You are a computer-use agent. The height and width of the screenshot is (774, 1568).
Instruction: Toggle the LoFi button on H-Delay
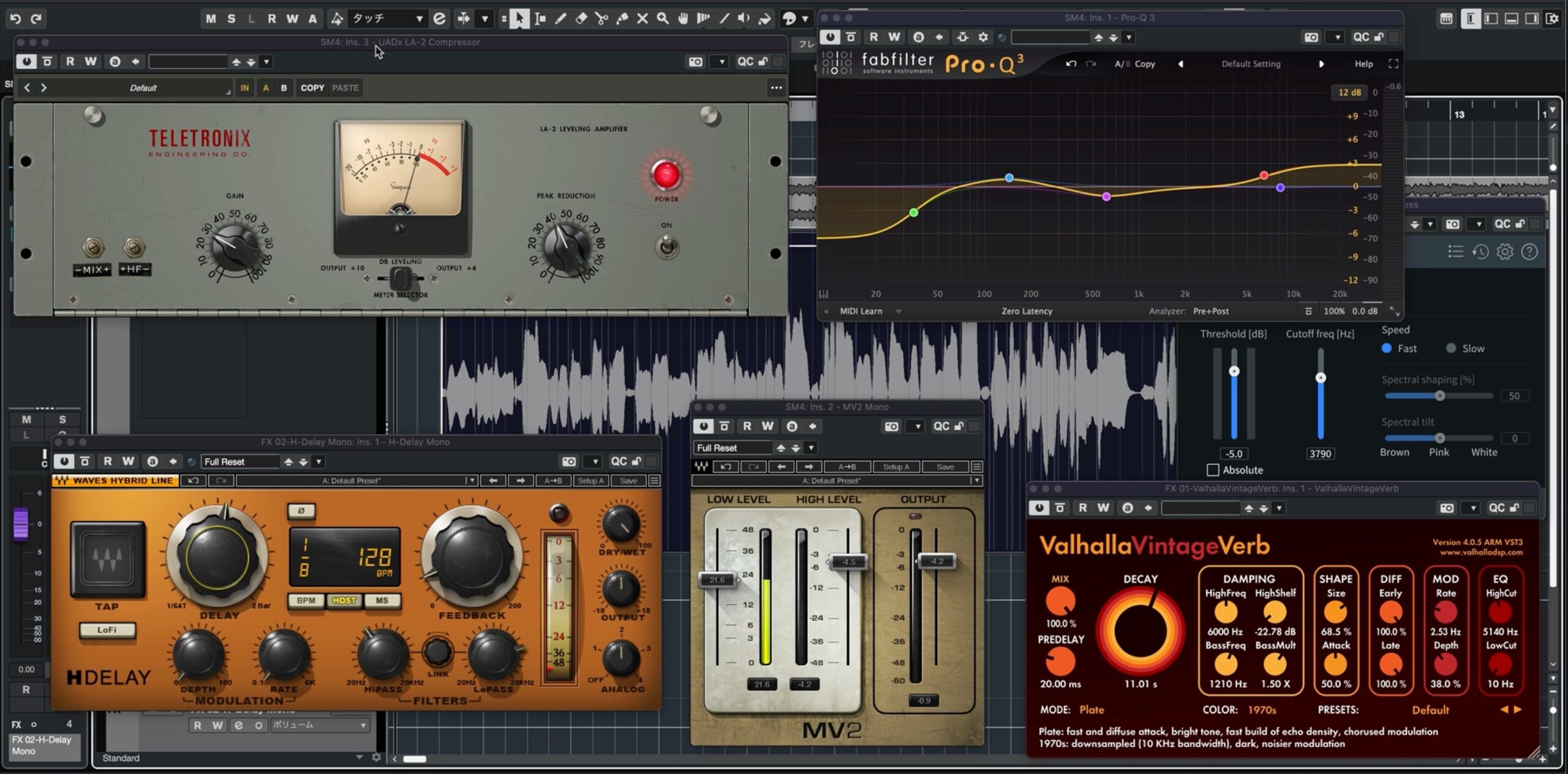coord(107,629)
